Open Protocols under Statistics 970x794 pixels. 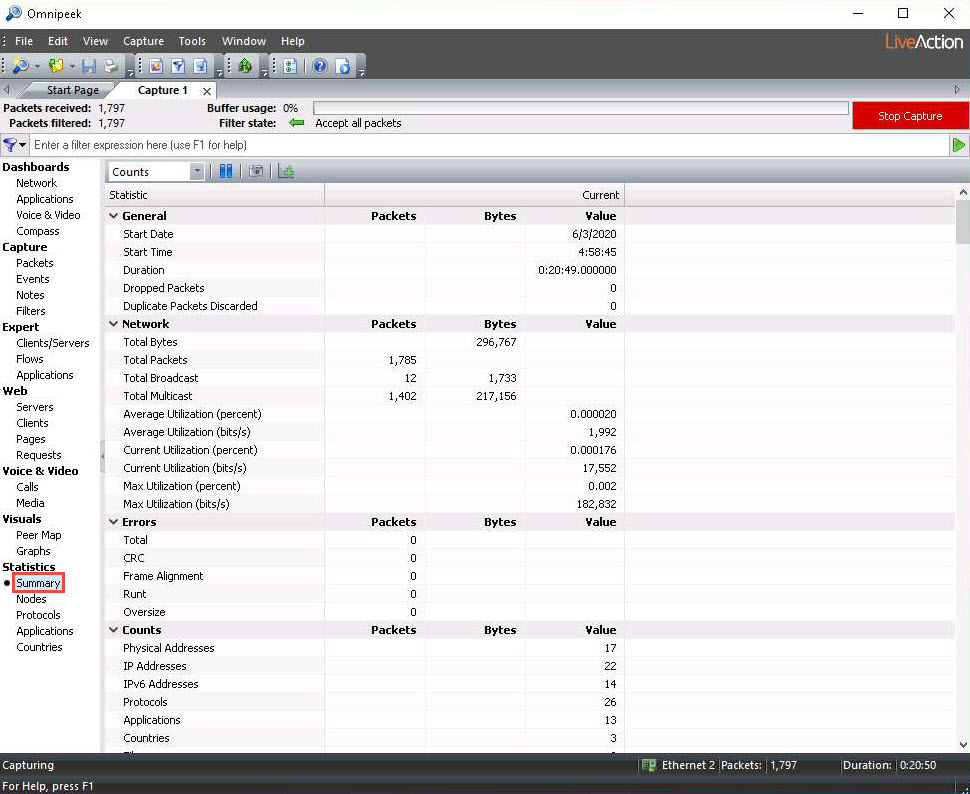[38, 615]
